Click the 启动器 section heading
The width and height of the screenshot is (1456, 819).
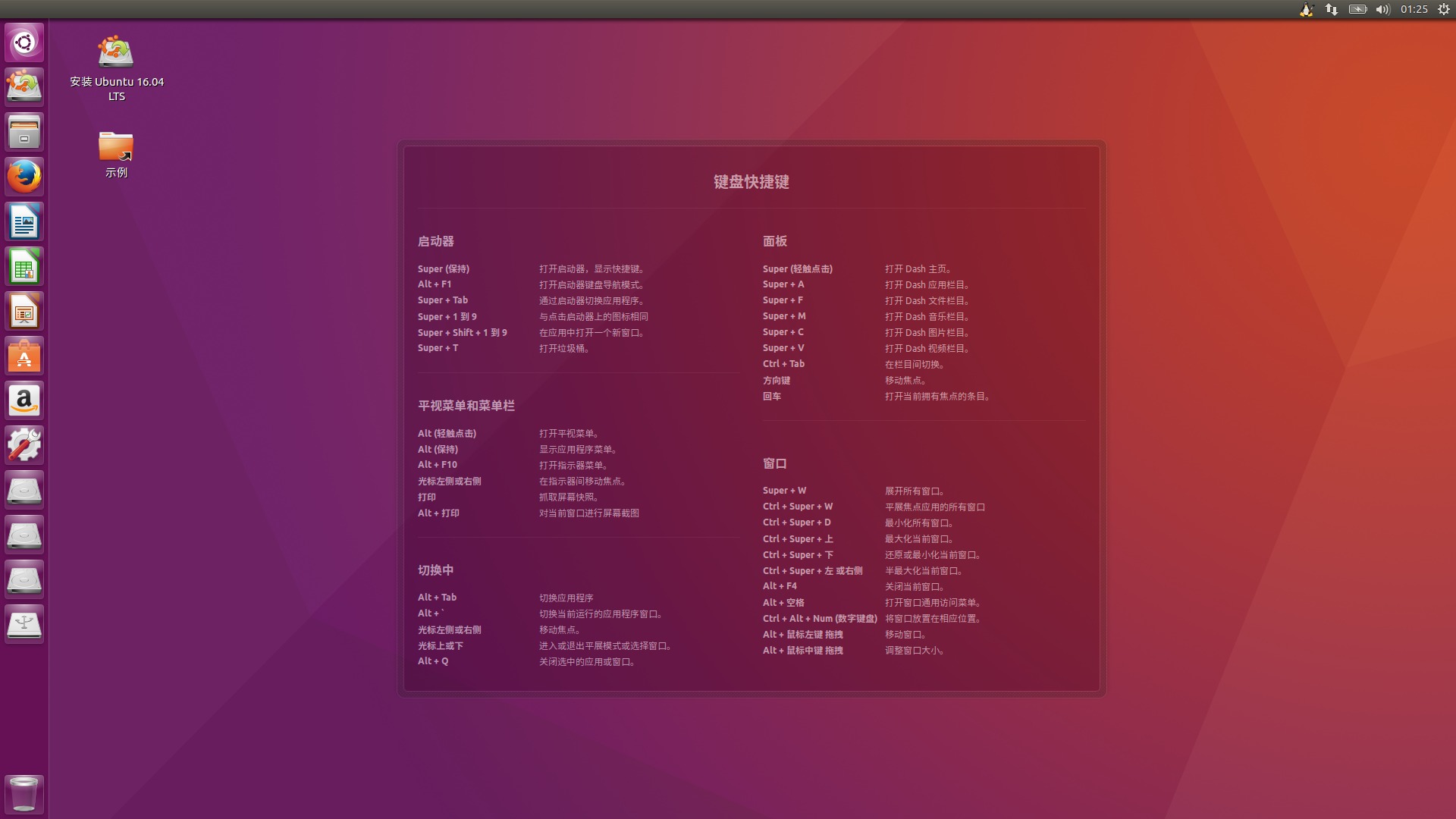436,241
